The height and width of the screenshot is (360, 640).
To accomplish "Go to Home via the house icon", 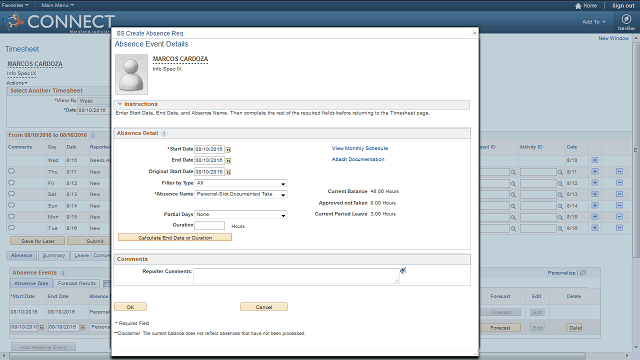I will (x=578, y=6).
